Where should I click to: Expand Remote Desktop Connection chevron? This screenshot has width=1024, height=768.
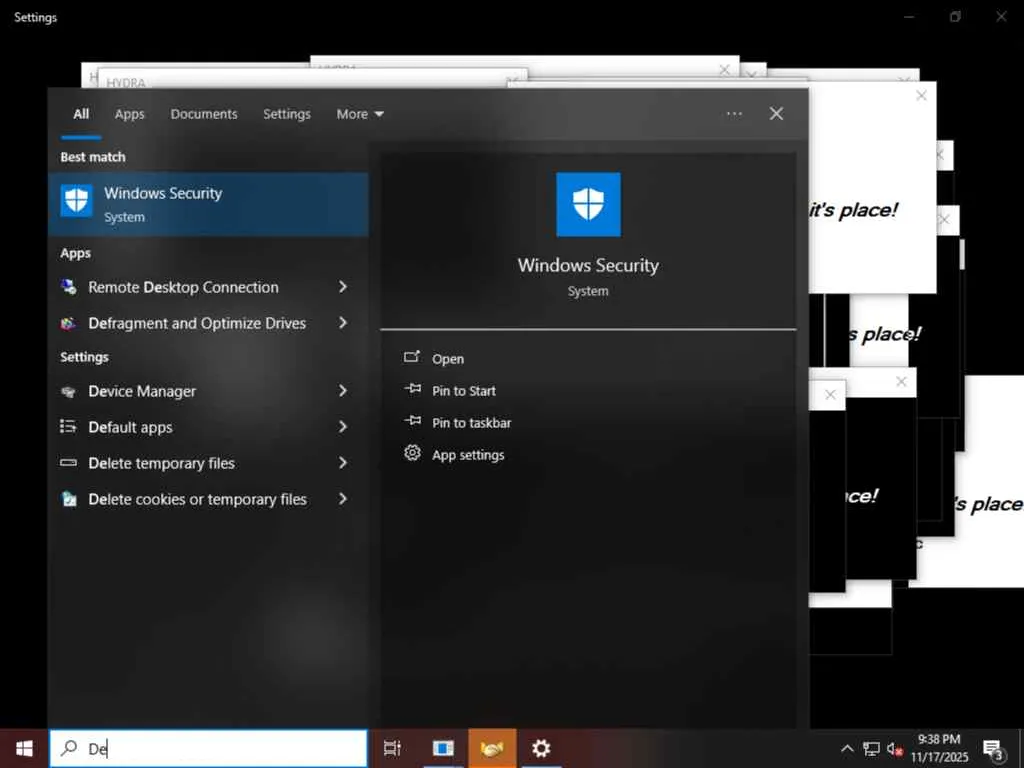pyautogui.click(x=343, y=287)
